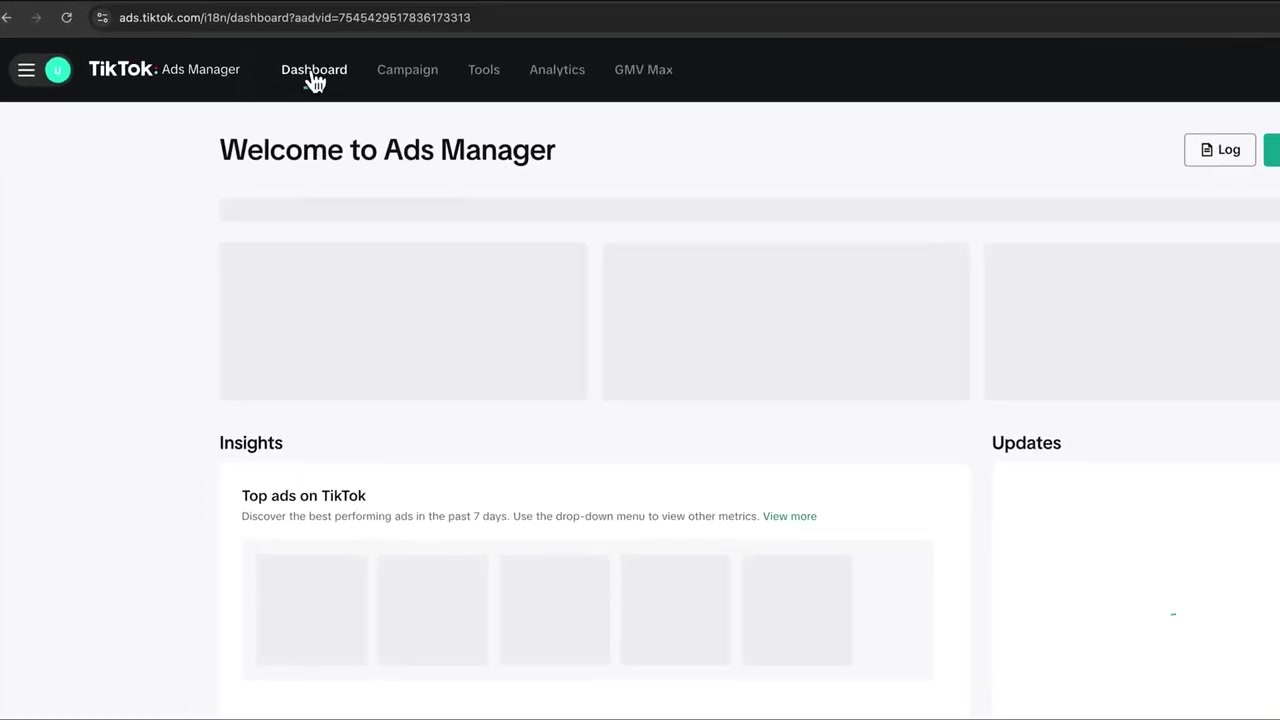Image resolution: width=1280 pixels, height=720 pixels.
Task: Click the Insights section heading
Action: [x=251, y=443]
